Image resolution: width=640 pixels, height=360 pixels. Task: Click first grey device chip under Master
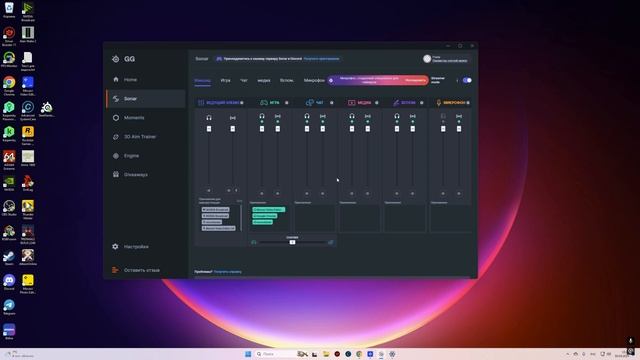tap(216, 209)
